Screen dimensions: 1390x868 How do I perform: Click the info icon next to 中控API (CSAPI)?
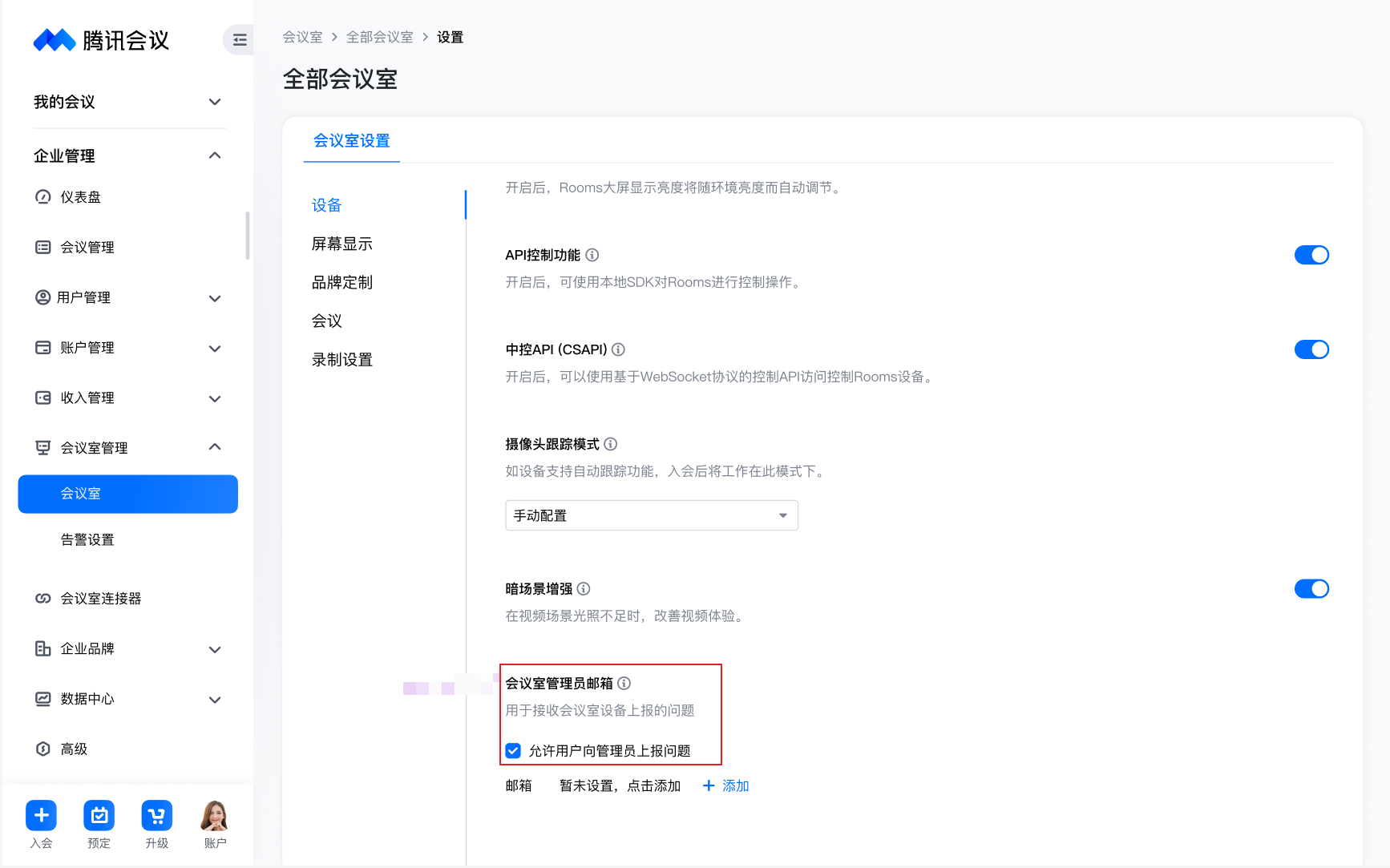pos(619,349)
